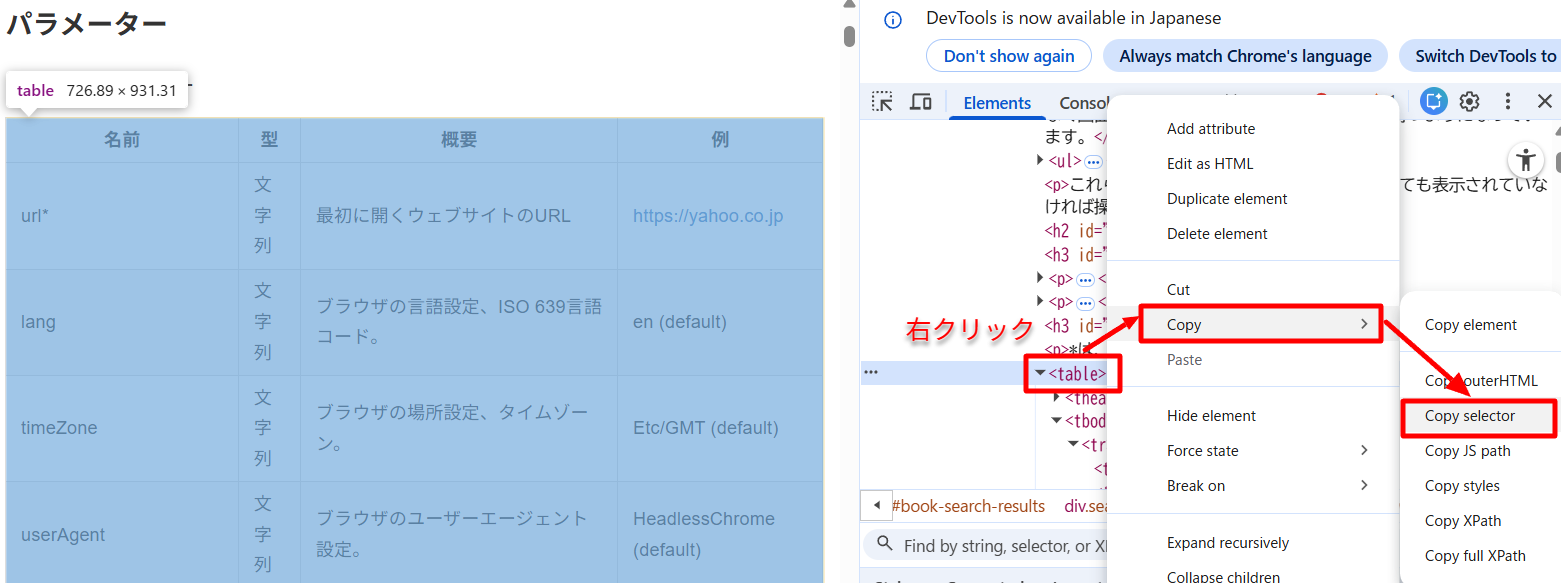Screen dimensions: 1561x583
Task: Open the https://yahoo.co.jp link
Action: [x=707, y=216]
